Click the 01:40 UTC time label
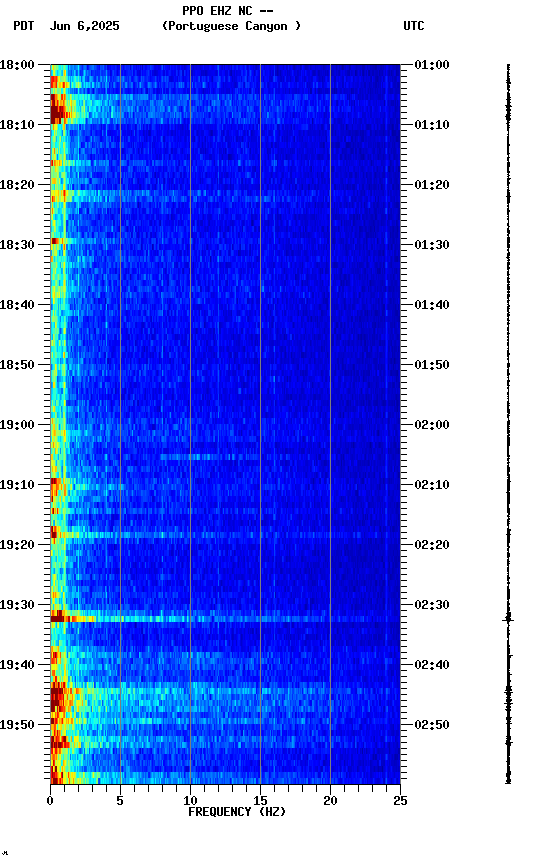552x864 pixels. [x=432, y=305]
